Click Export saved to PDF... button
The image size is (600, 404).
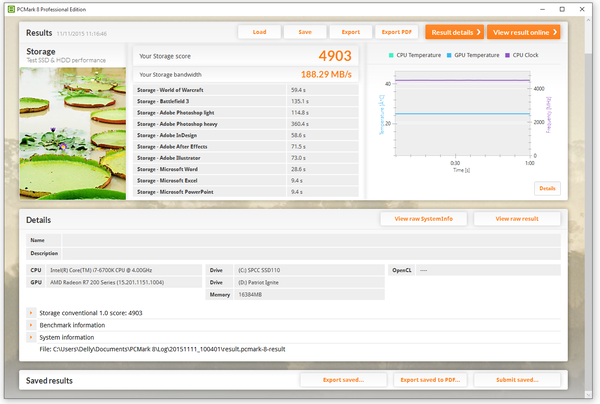(x=430, y=380)
